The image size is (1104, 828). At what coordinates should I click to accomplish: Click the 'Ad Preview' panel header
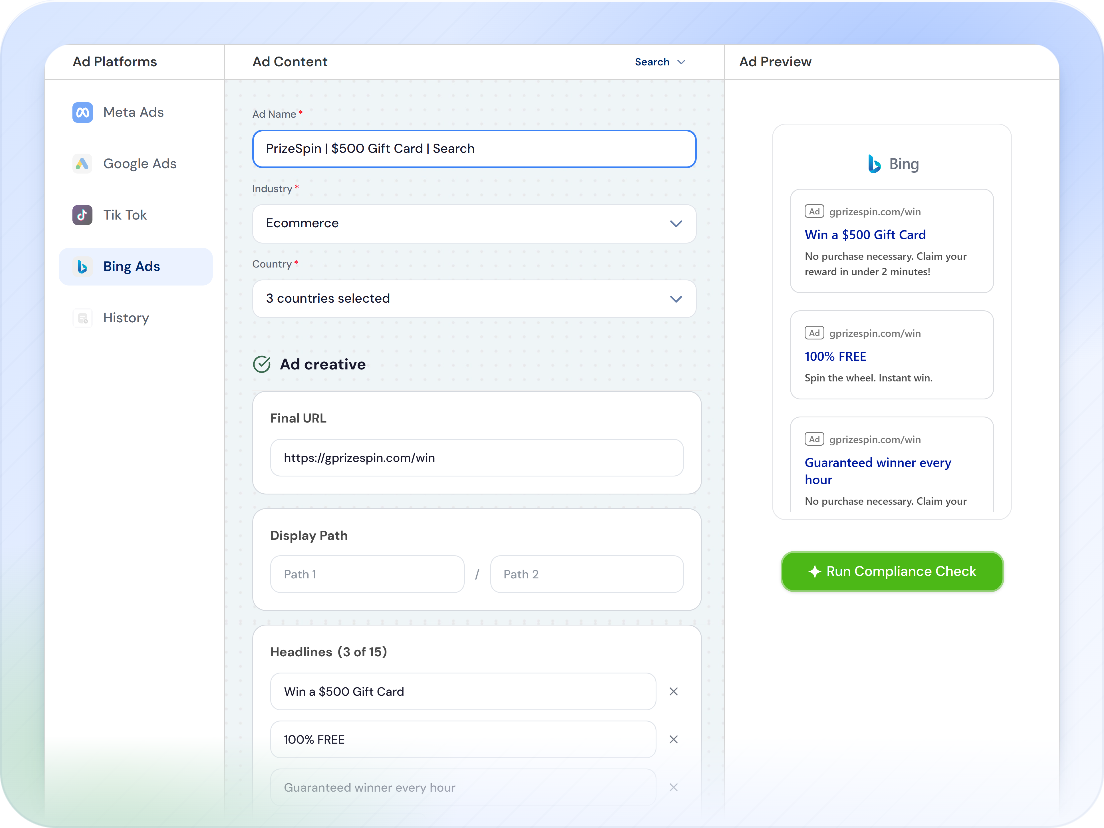pos(775,62)
